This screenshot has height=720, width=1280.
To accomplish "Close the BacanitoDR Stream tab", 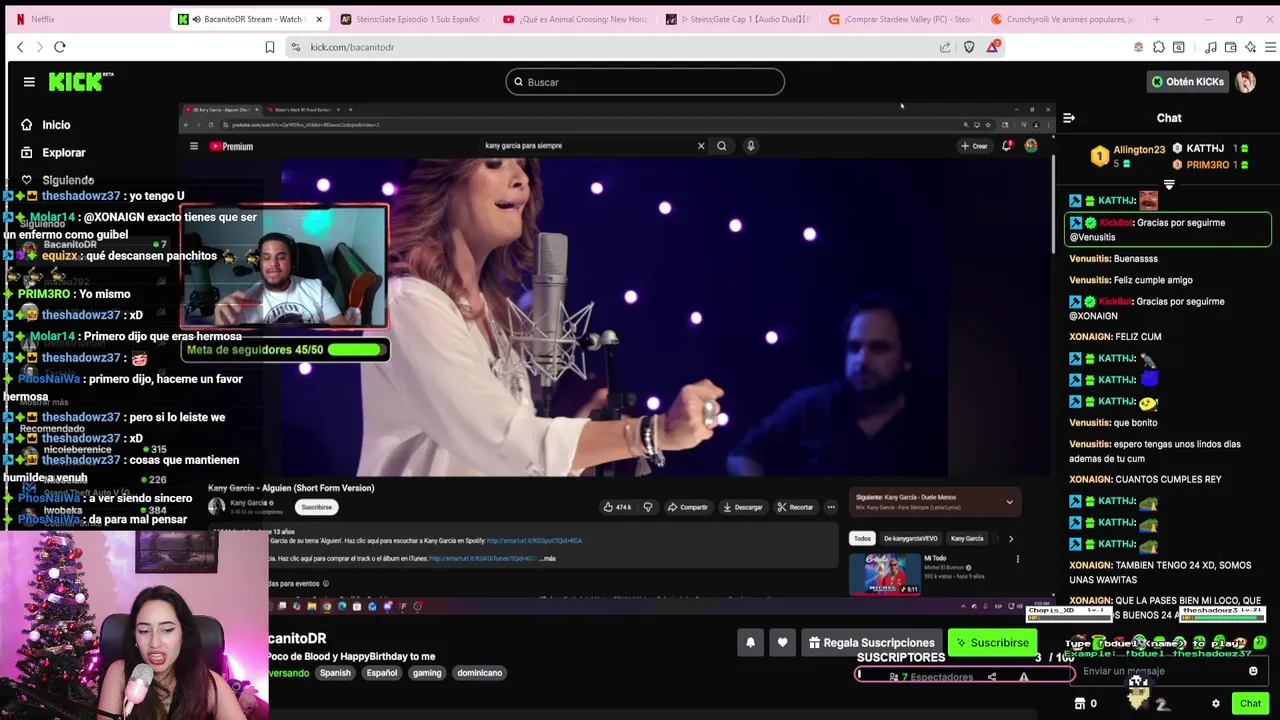I will (x=319, y=19).
